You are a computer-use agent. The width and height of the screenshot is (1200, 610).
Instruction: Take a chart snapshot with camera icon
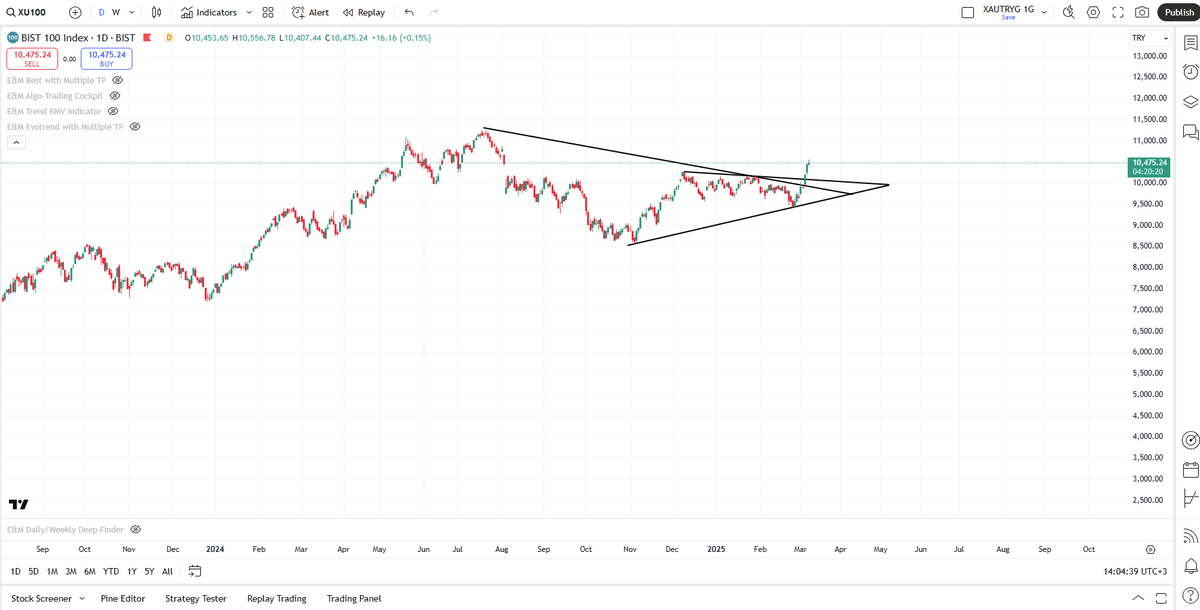pos(1142,12)
